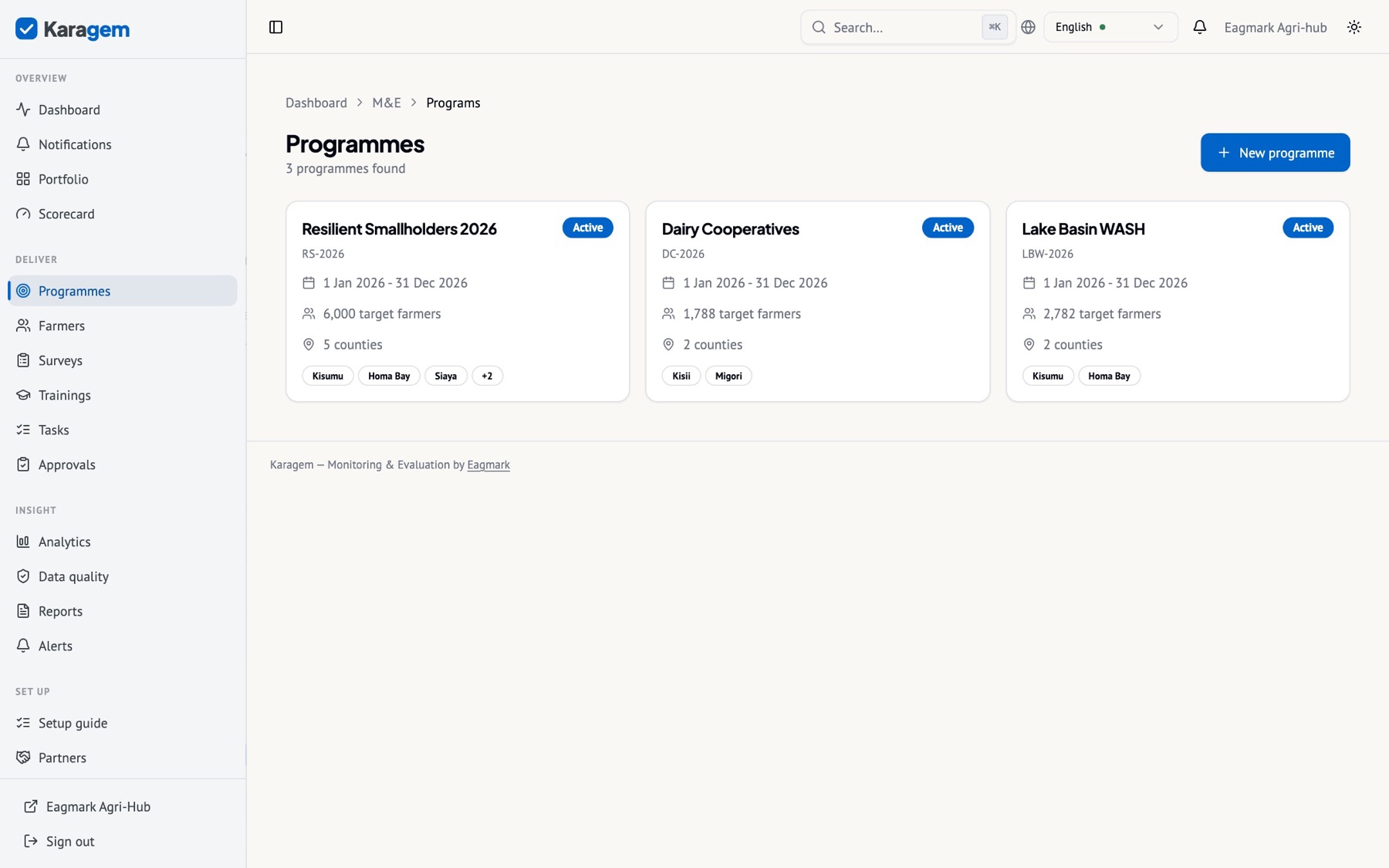Open the Dairy Cooperatives programme title
Screen dimensions: 1389x868
(x=730, y=229)
